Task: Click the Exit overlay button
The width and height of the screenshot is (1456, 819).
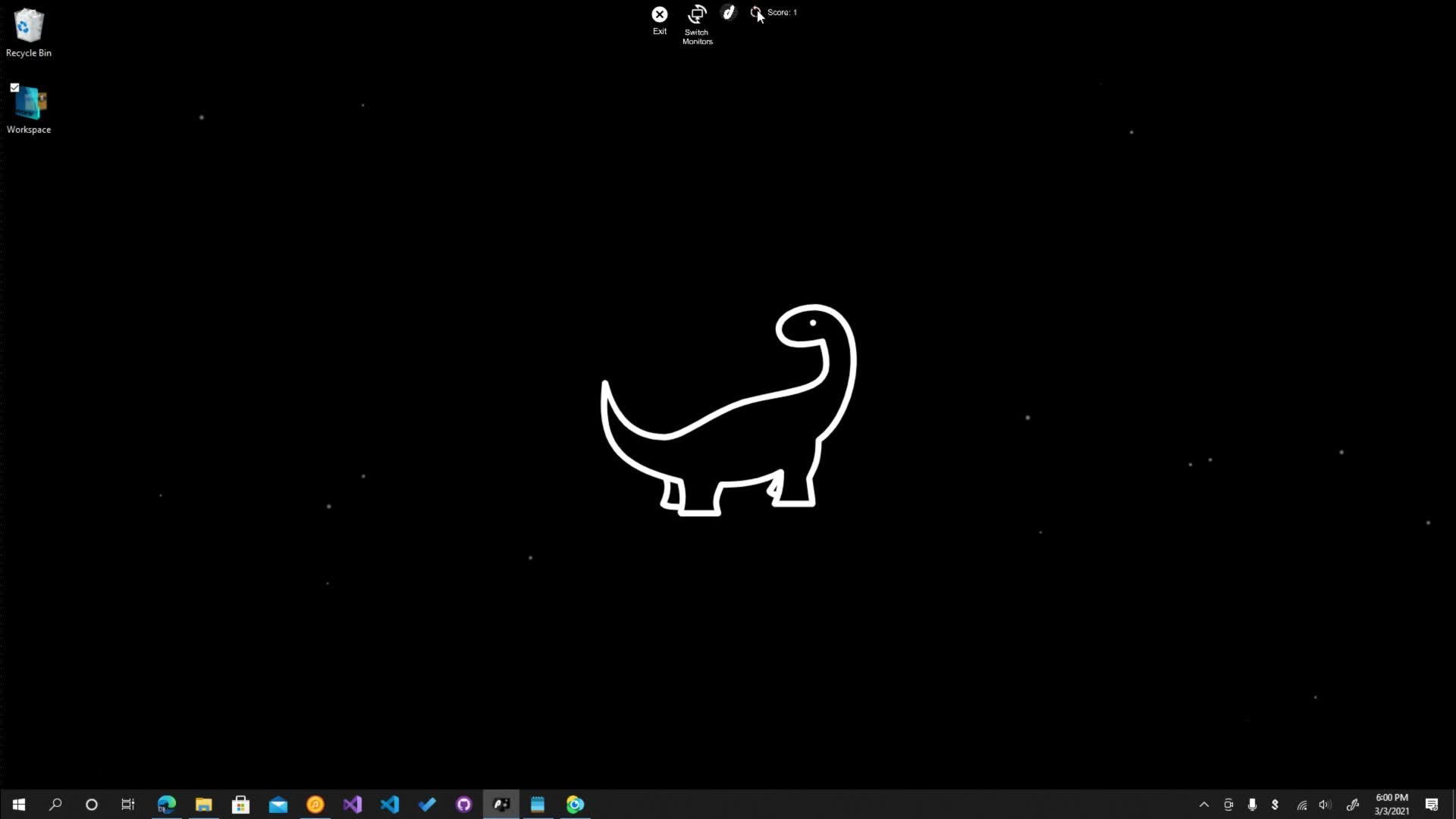Action: 659,15
